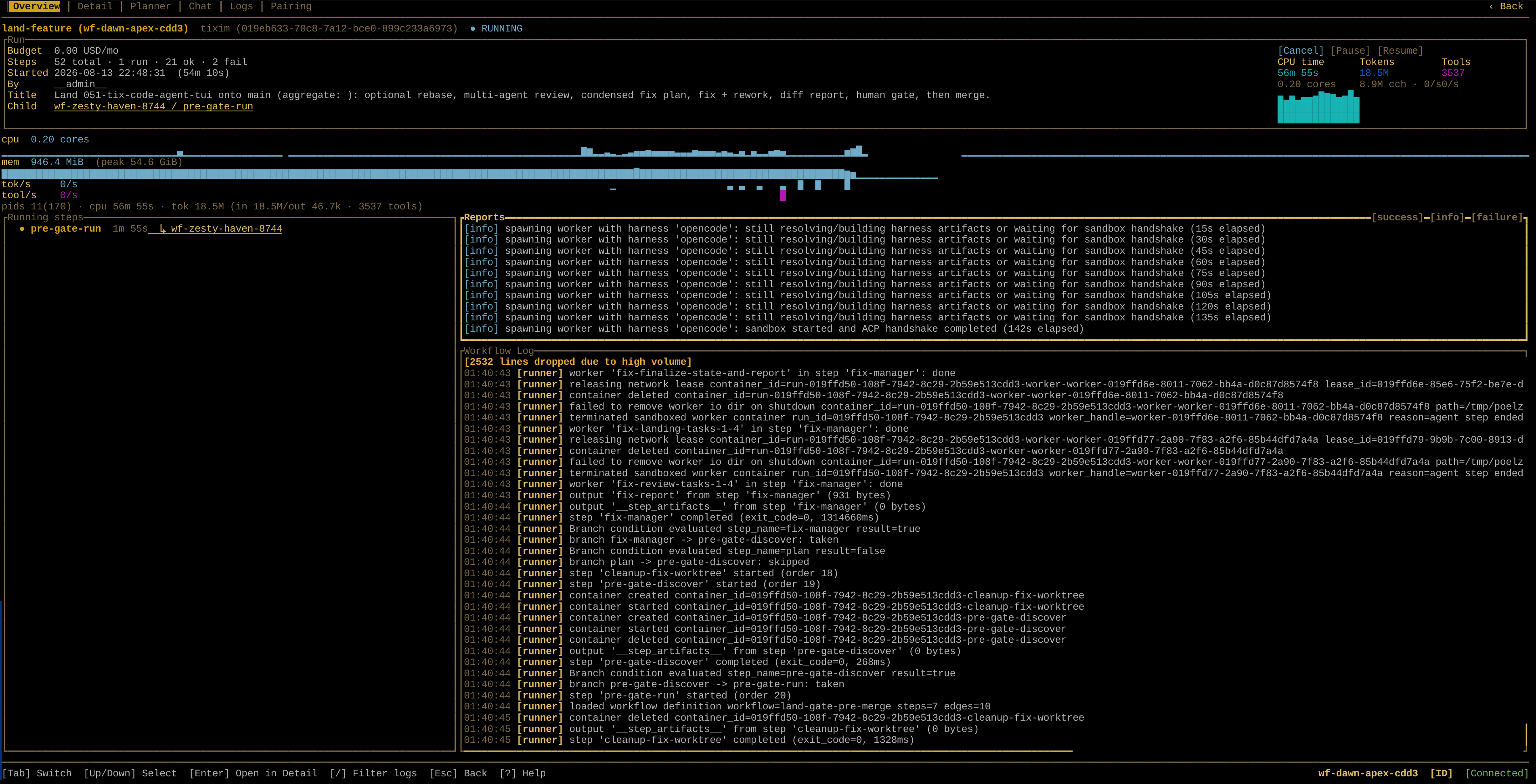
Task: Click the magenta tool/s spike marker
Action: coord(783,195)
